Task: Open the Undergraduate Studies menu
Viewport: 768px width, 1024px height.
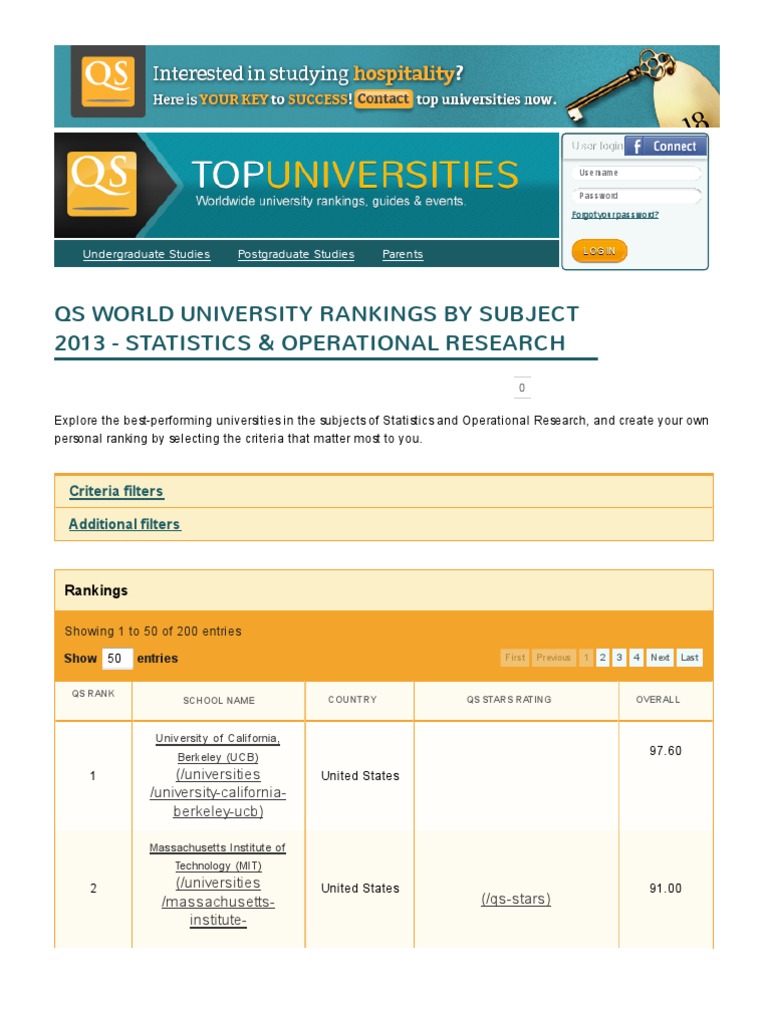Action: (146, 254)
